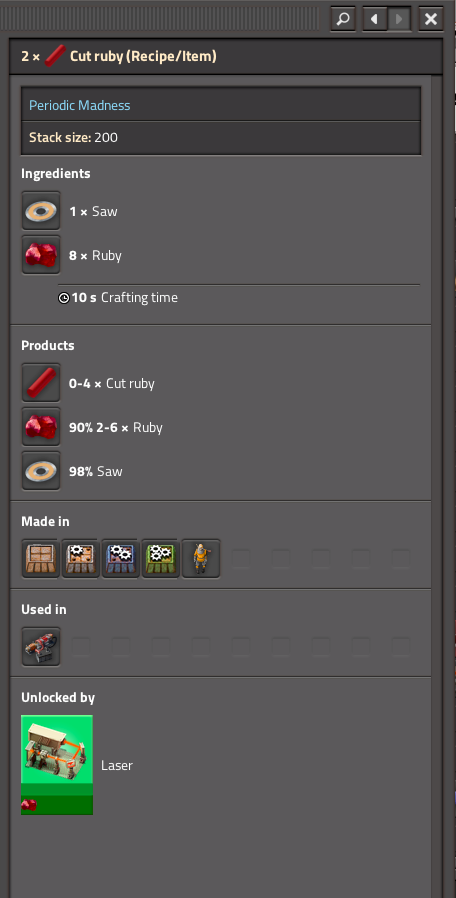
Task: Select the green three-gear assembling machine icon
Action: click(161, 558)
